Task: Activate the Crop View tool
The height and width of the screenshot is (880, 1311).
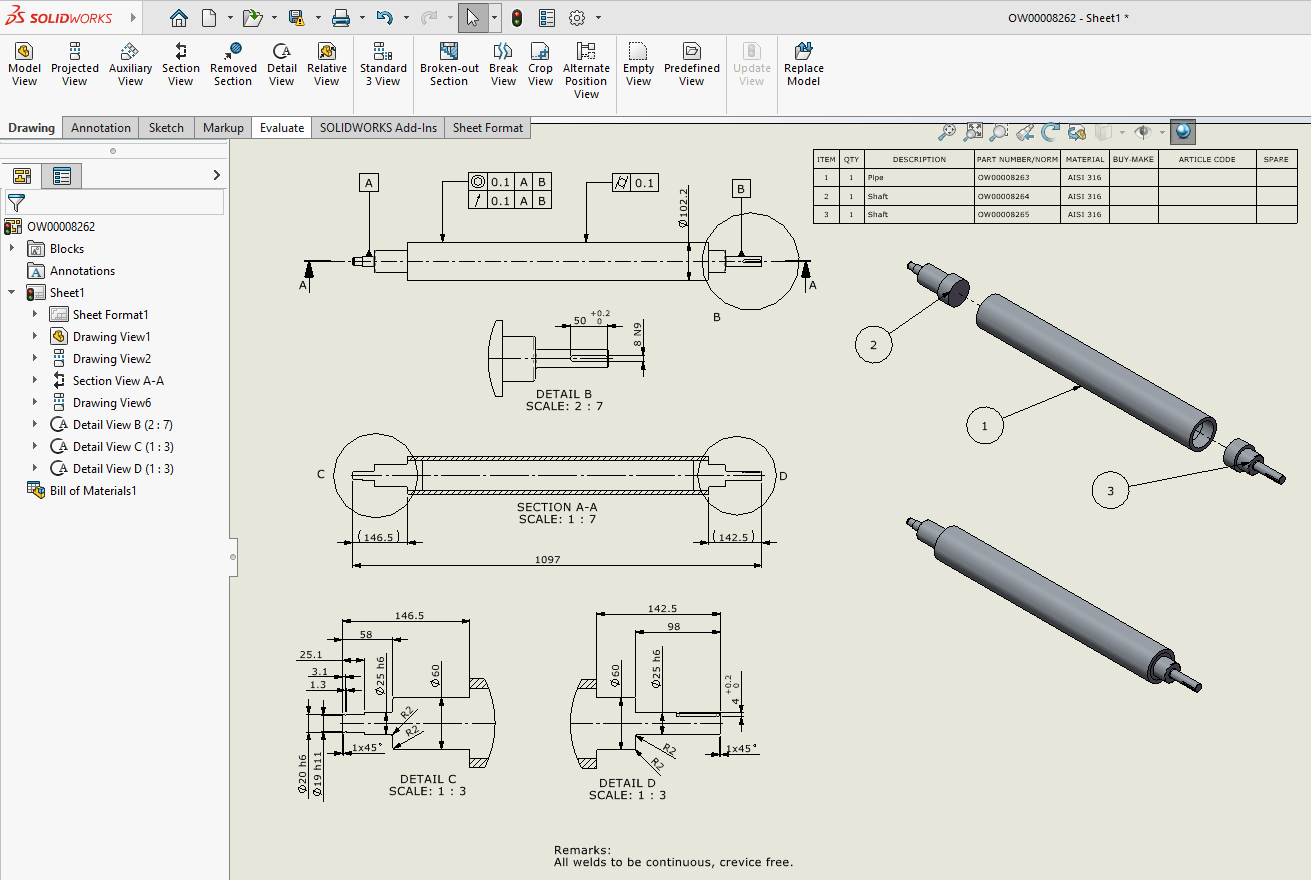Action: tap(540, 63)
